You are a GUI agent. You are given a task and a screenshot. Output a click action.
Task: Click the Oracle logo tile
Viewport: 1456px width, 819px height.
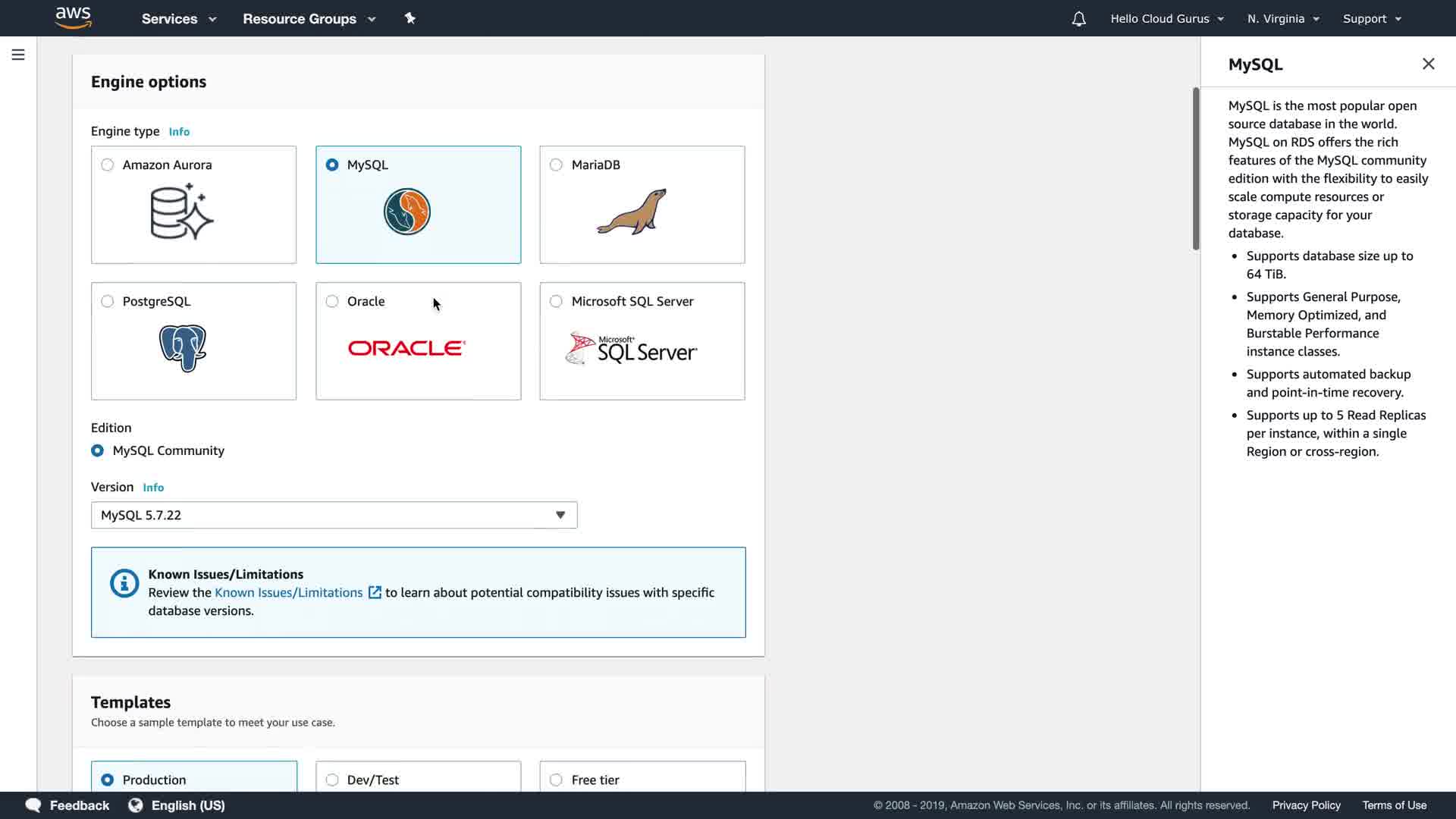407,348
